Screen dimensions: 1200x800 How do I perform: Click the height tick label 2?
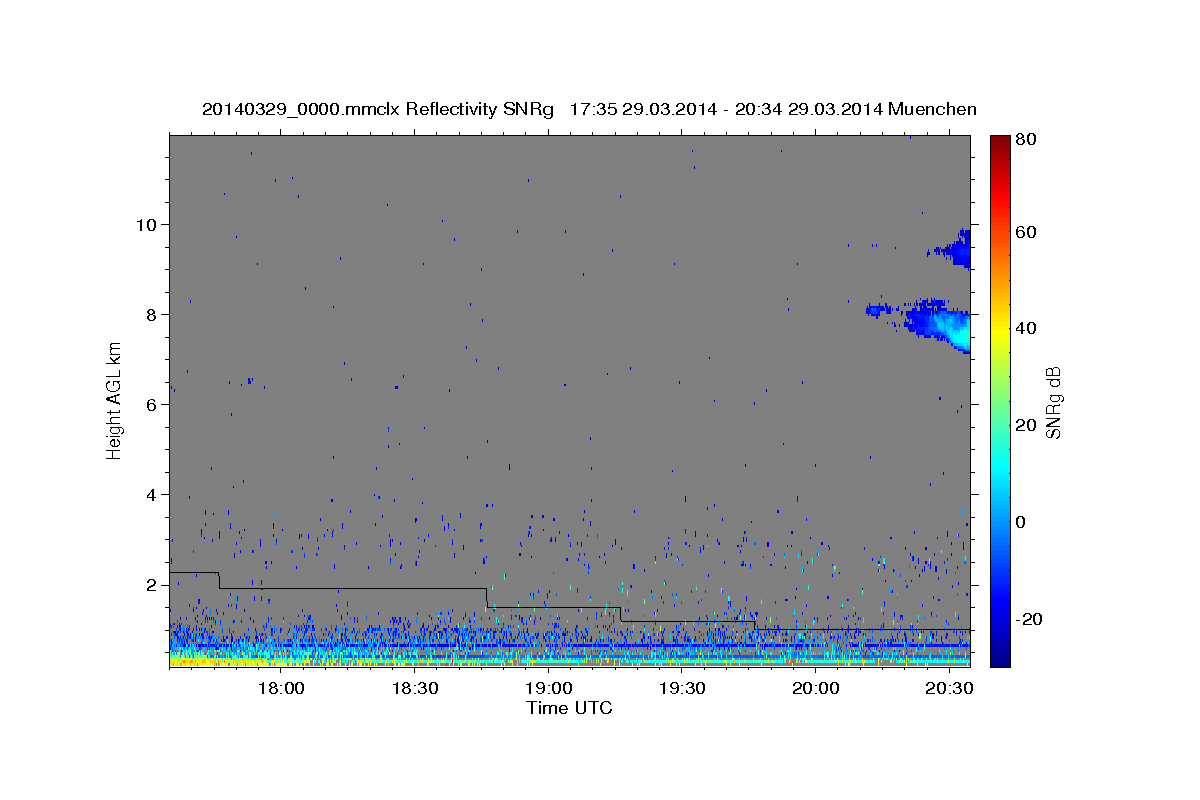pos(152,585)
